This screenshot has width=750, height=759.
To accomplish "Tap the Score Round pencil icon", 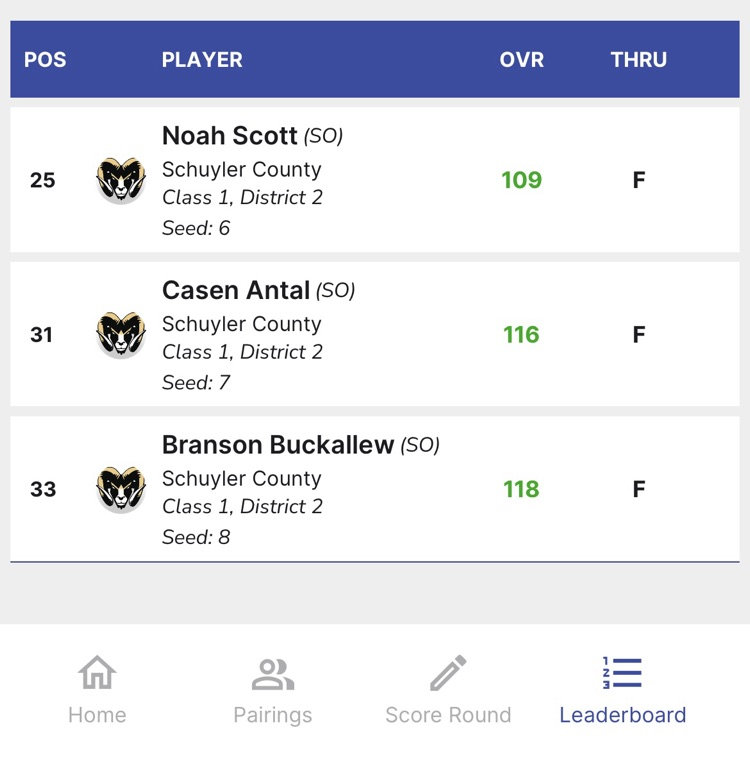I will (x=448, y=673).
